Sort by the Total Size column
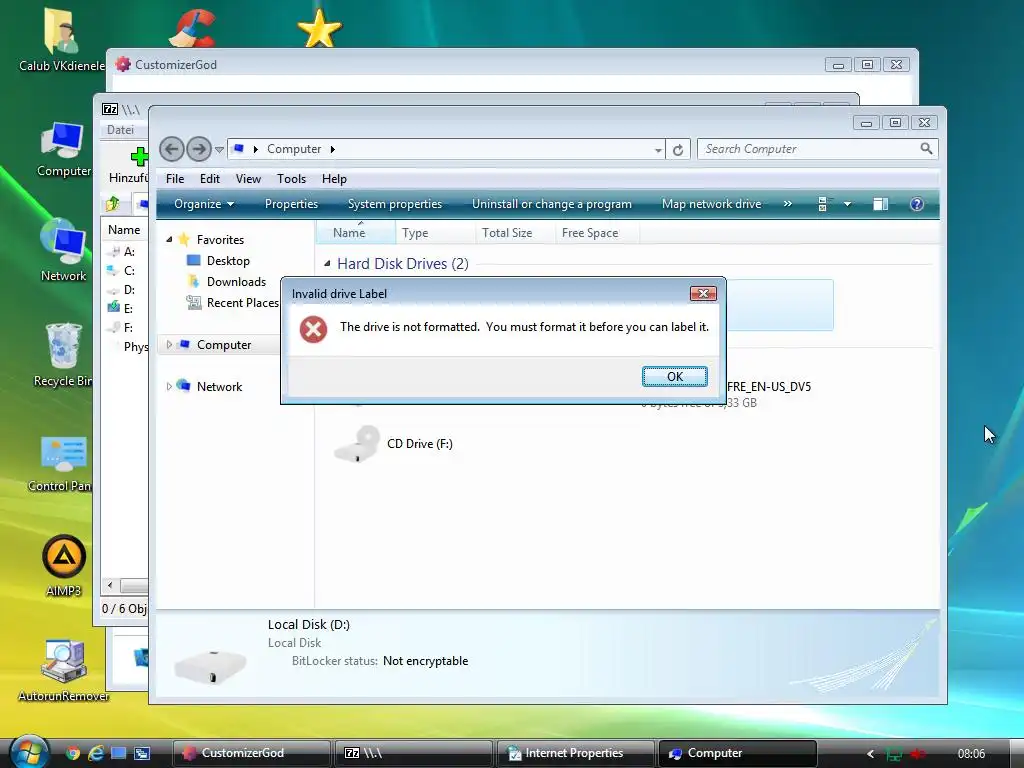 point(515,232)
